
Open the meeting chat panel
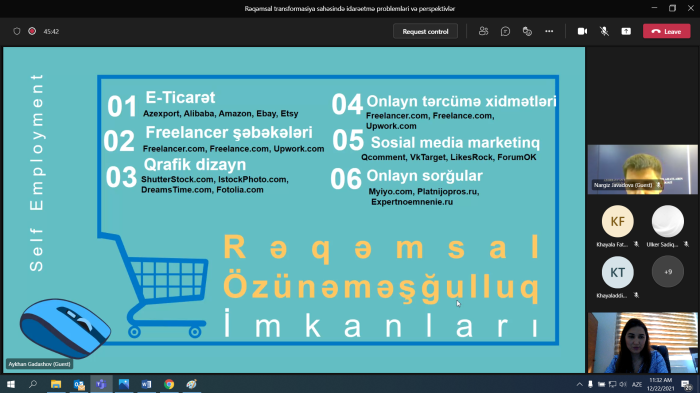505,31
